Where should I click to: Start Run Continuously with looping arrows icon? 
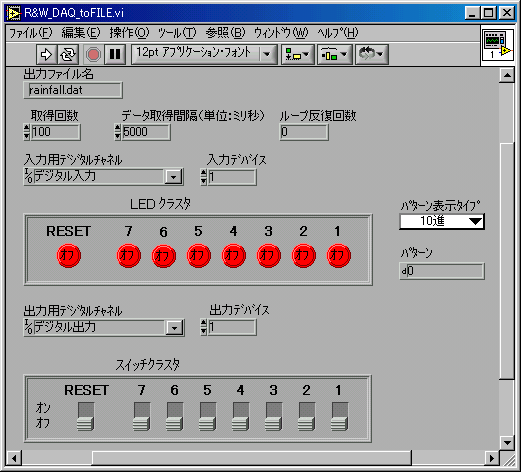pos(68,54)
